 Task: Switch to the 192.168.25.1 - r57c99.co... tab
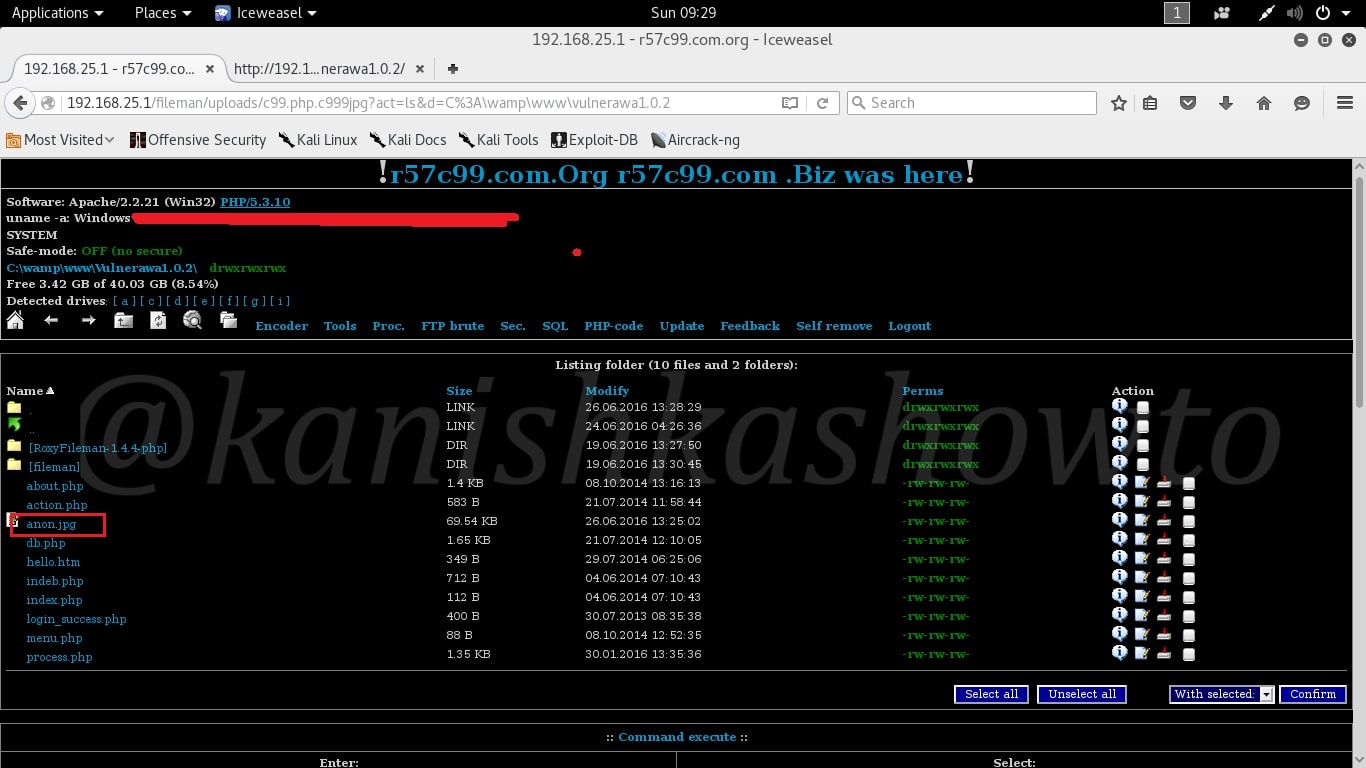[x=117, y=69]
